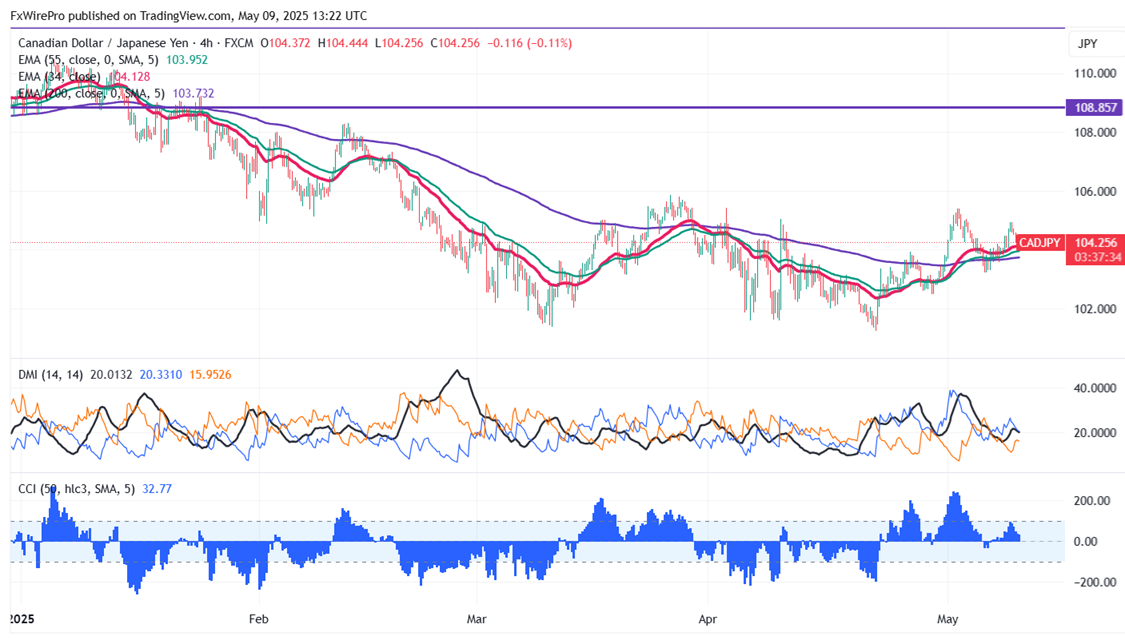1125x640 pixels.
Task: Click the 108.857 horizontal line price label
Action: pos(1095,108)
